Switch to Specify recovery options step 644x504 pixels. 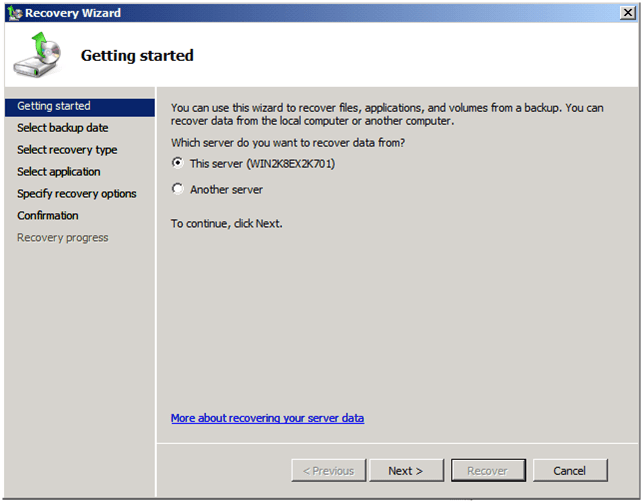click(x=77, y=194)
